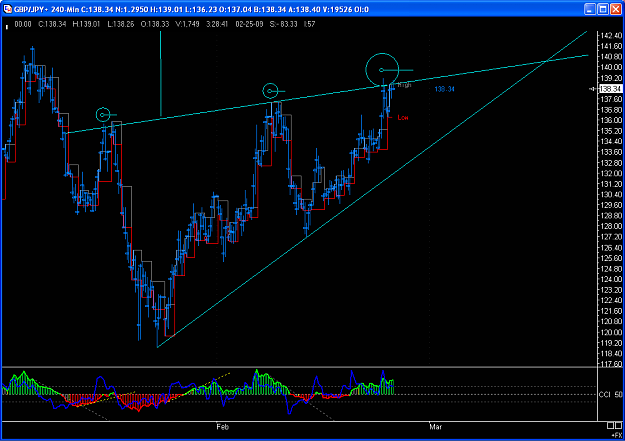Click the 142.40 label on the price axis
625x441 pixels.
611,35
